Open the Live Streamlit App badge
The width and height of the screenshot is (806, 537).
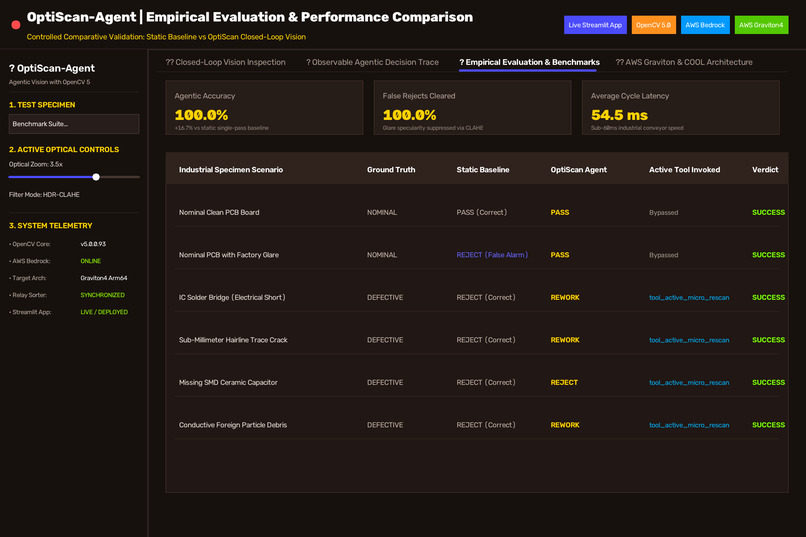[595, 25]
